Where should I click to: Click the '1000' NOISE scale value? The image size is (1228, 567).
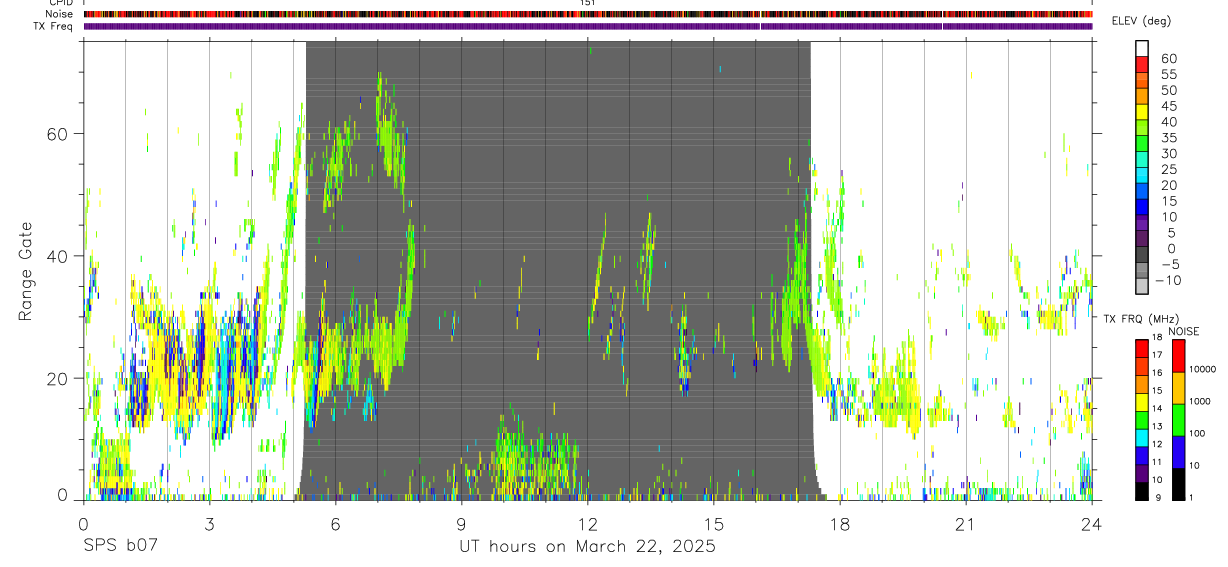click(1199, 401)
